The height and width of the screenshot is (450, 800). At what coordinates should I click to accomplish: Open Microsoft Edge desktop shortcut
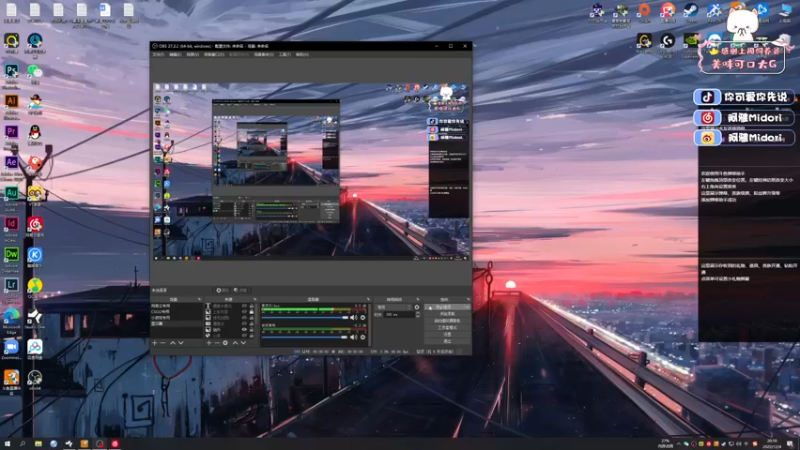point(11,316)
